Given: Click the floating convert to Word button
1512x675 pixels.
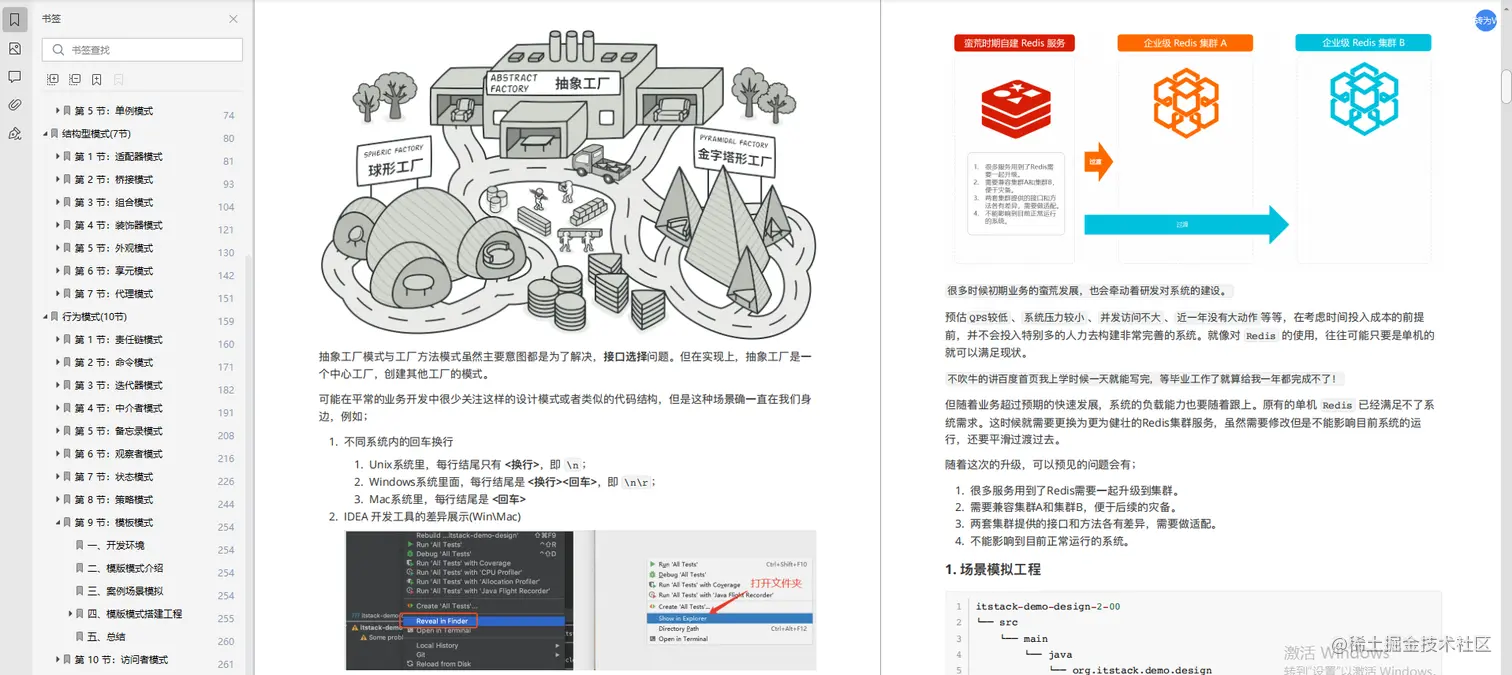Looking at the screenshot, I should coord(1484,19).
